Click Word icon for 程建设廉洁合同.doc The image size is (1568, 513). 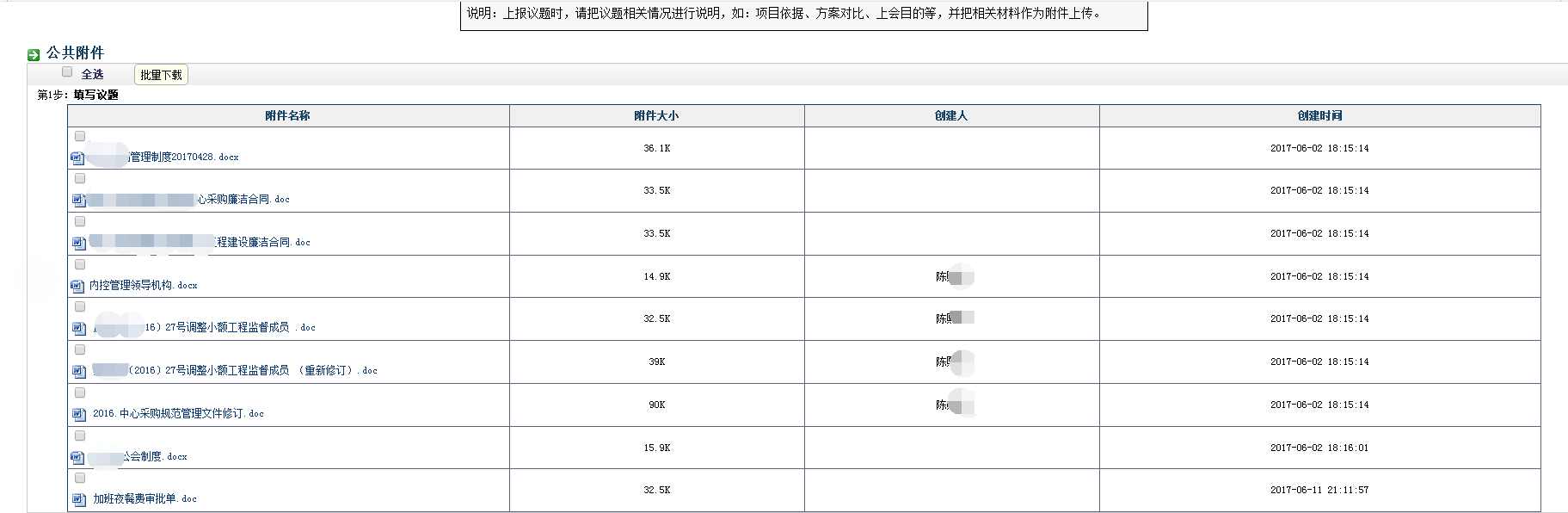point(78,243)
